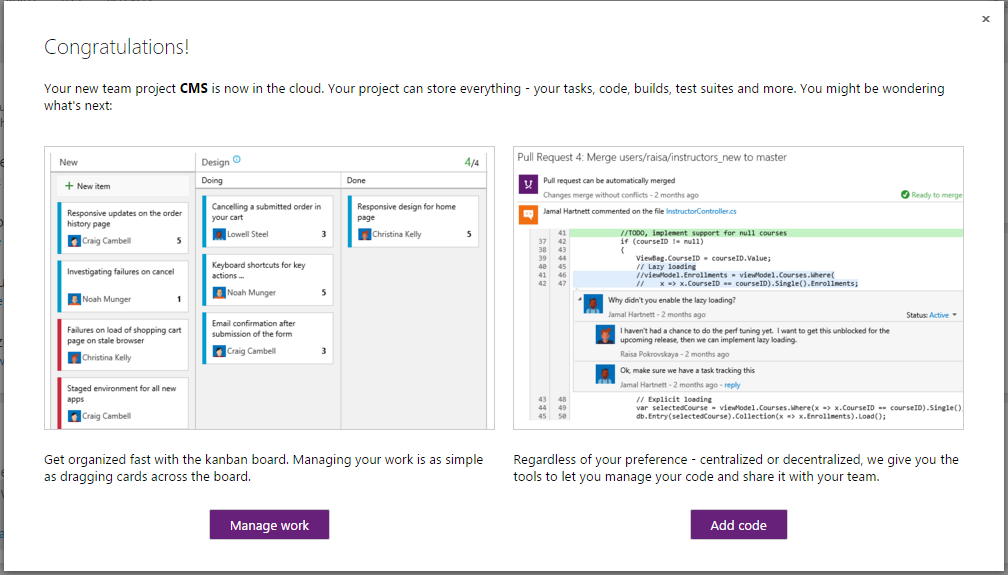1008x575 pixels.
Task: Click the orange code comment icon
Action: point(527,213)
